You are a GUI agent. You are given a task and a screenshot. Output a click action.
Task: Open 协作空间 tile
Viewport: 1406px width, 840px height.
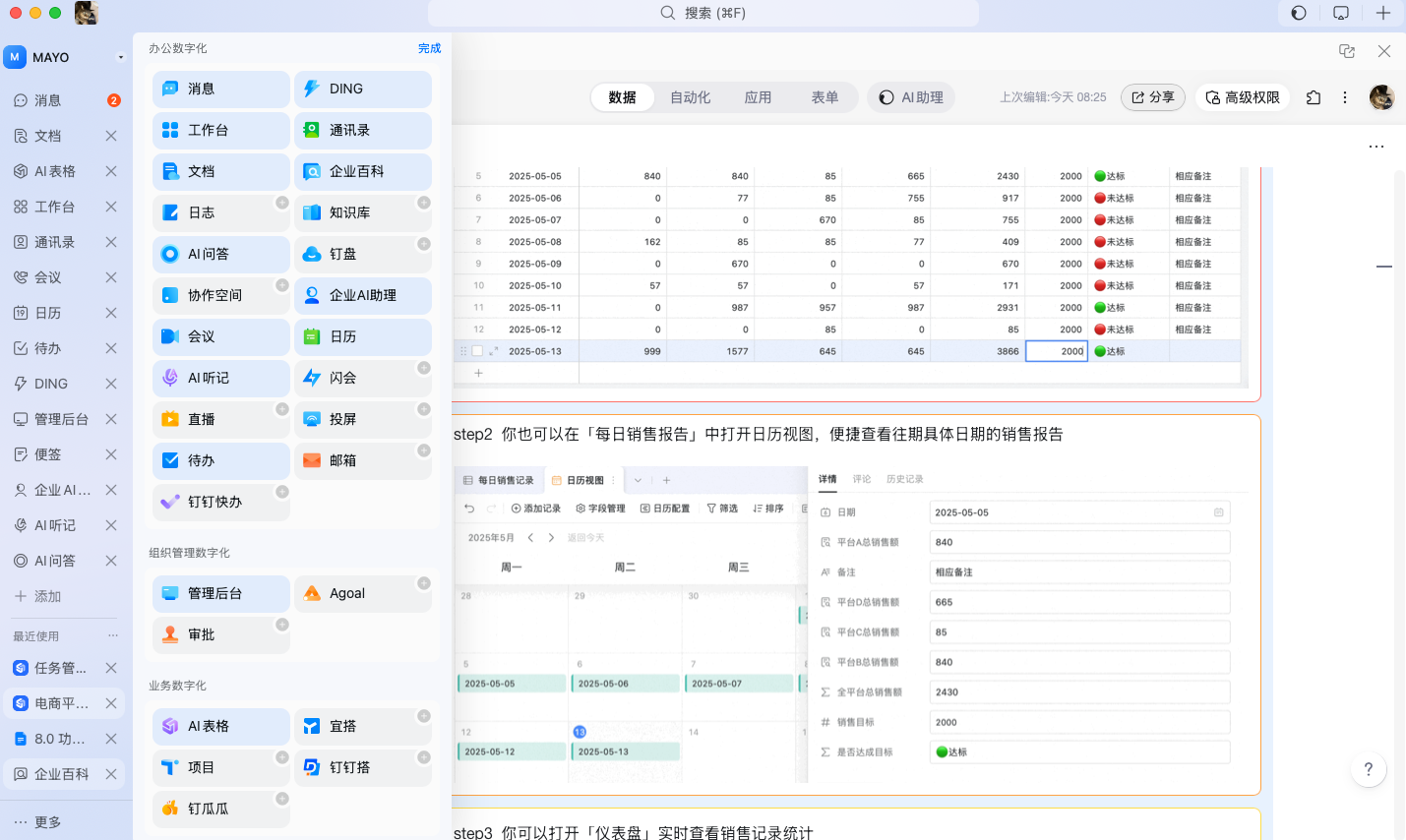point(221,295)
